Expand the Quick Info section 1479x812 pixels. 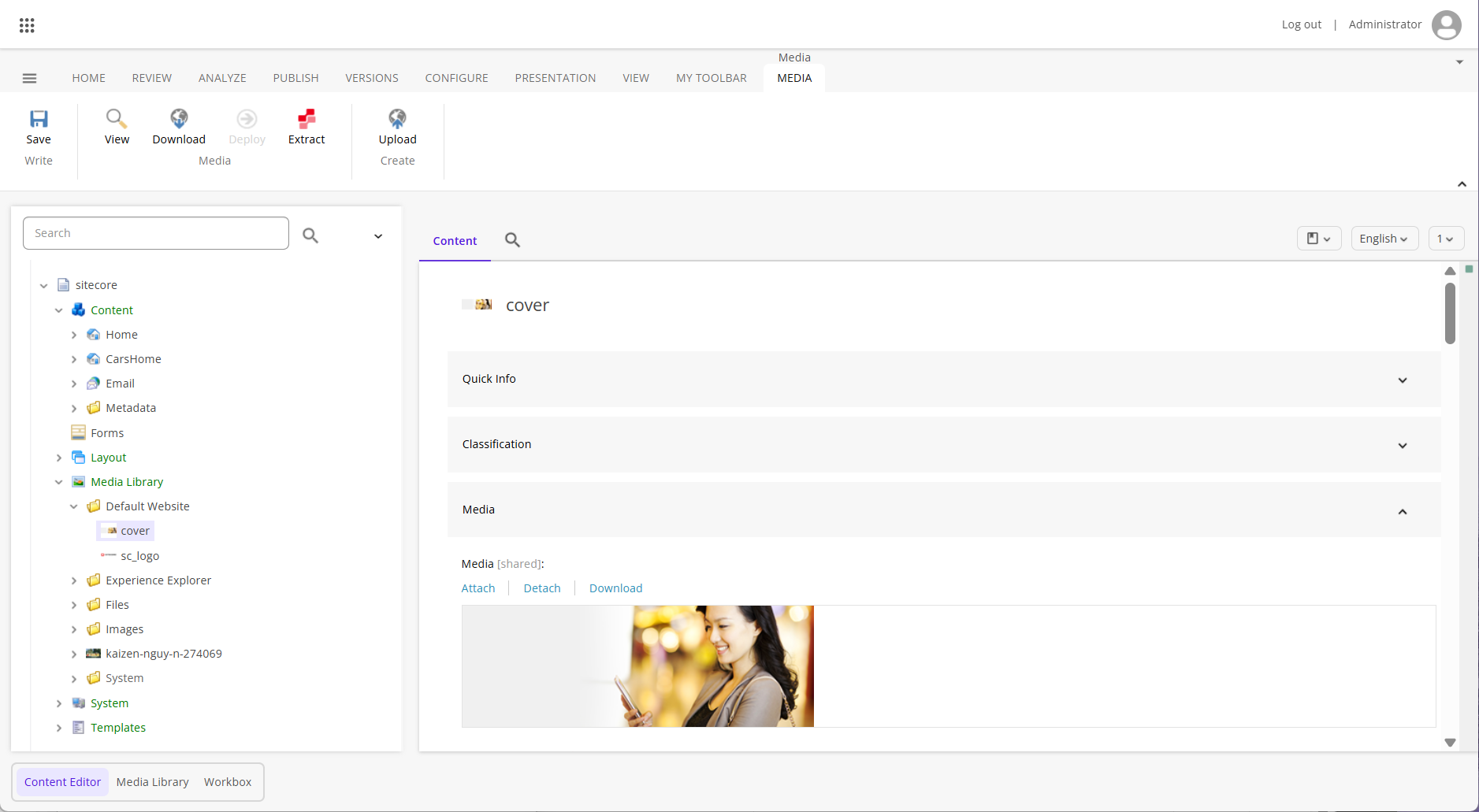(1403, 380)
